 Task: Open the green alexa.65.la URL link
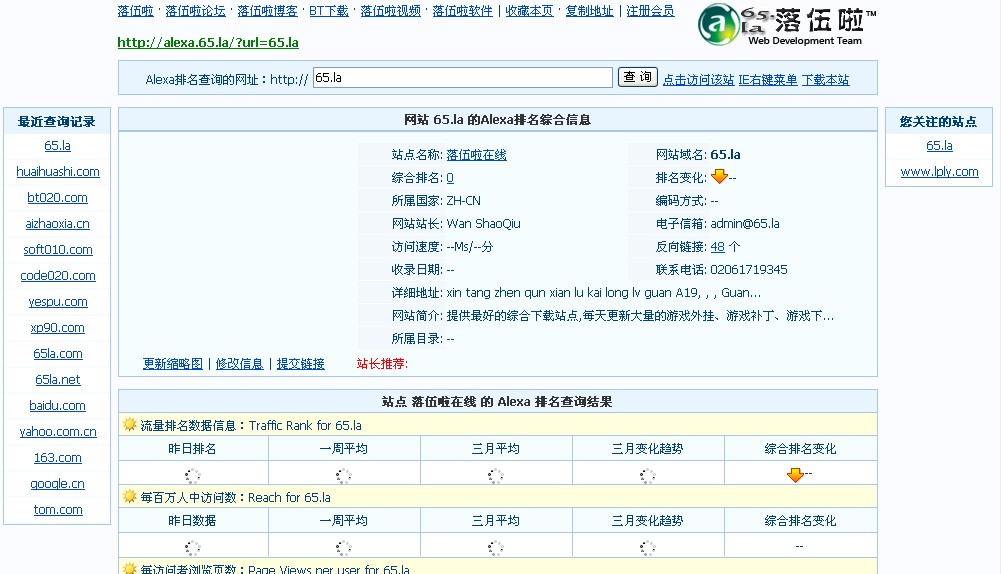point(208,43)
